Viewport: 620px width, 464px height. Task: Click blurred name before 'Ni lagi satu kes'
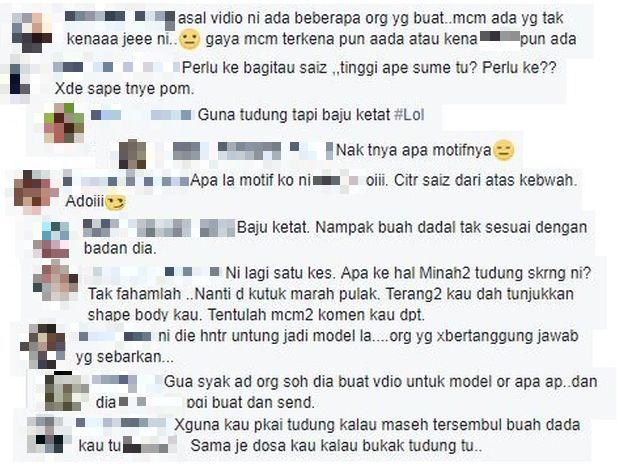[x=155, y=272]
